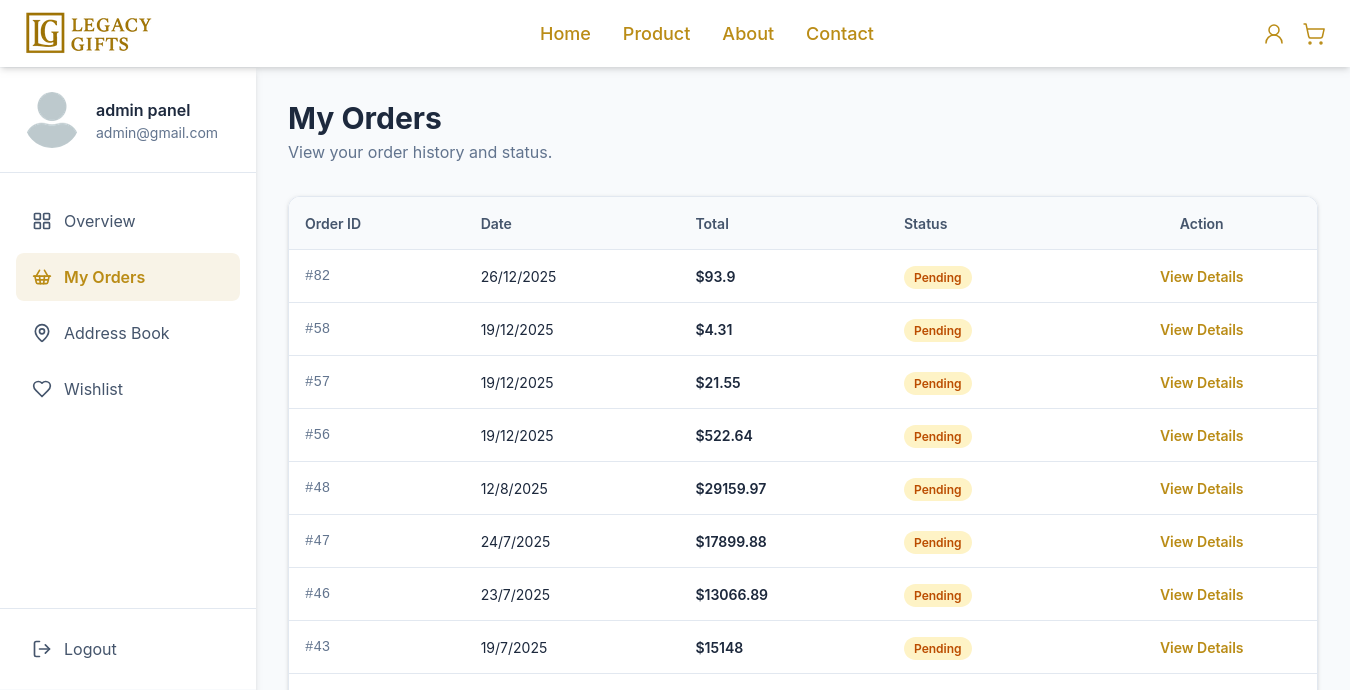
Task: Click the Legacy Gifts logo
Action: point(88,33)
